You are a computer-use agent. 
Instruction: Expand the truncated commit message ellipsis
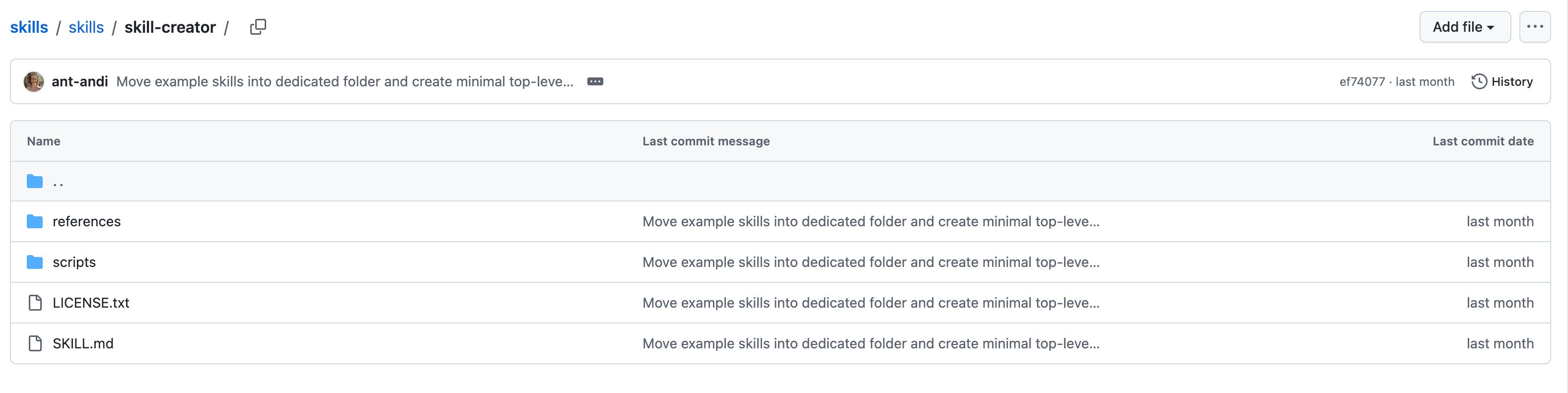point(595,81)
